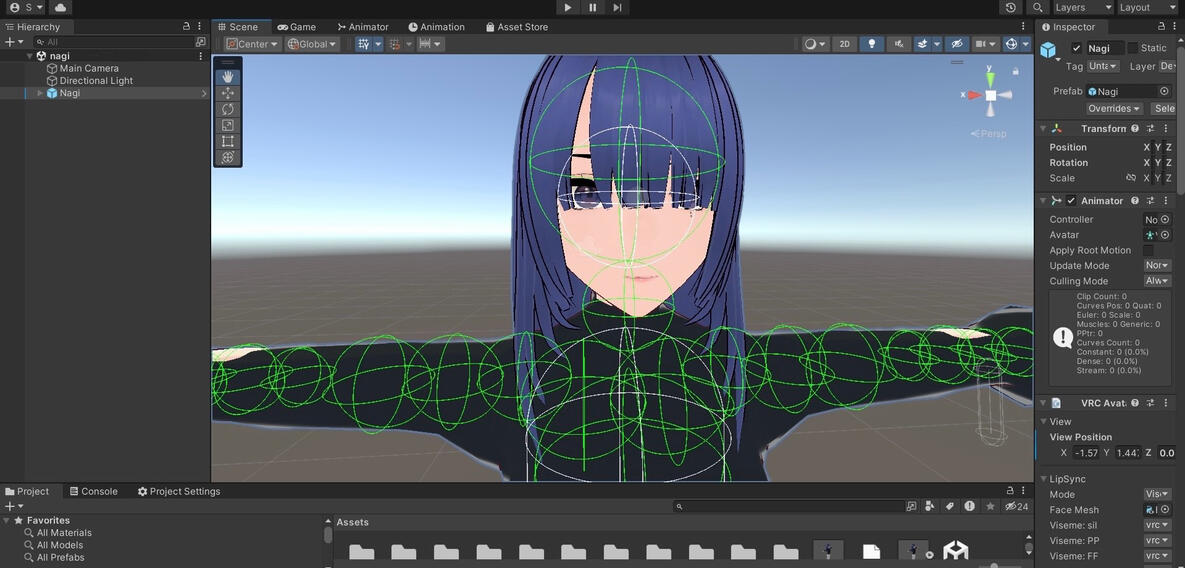Enable Apply Root Motion checkbox
The height and width of the screenshot is (568, 1185).
click(1148, 251)
